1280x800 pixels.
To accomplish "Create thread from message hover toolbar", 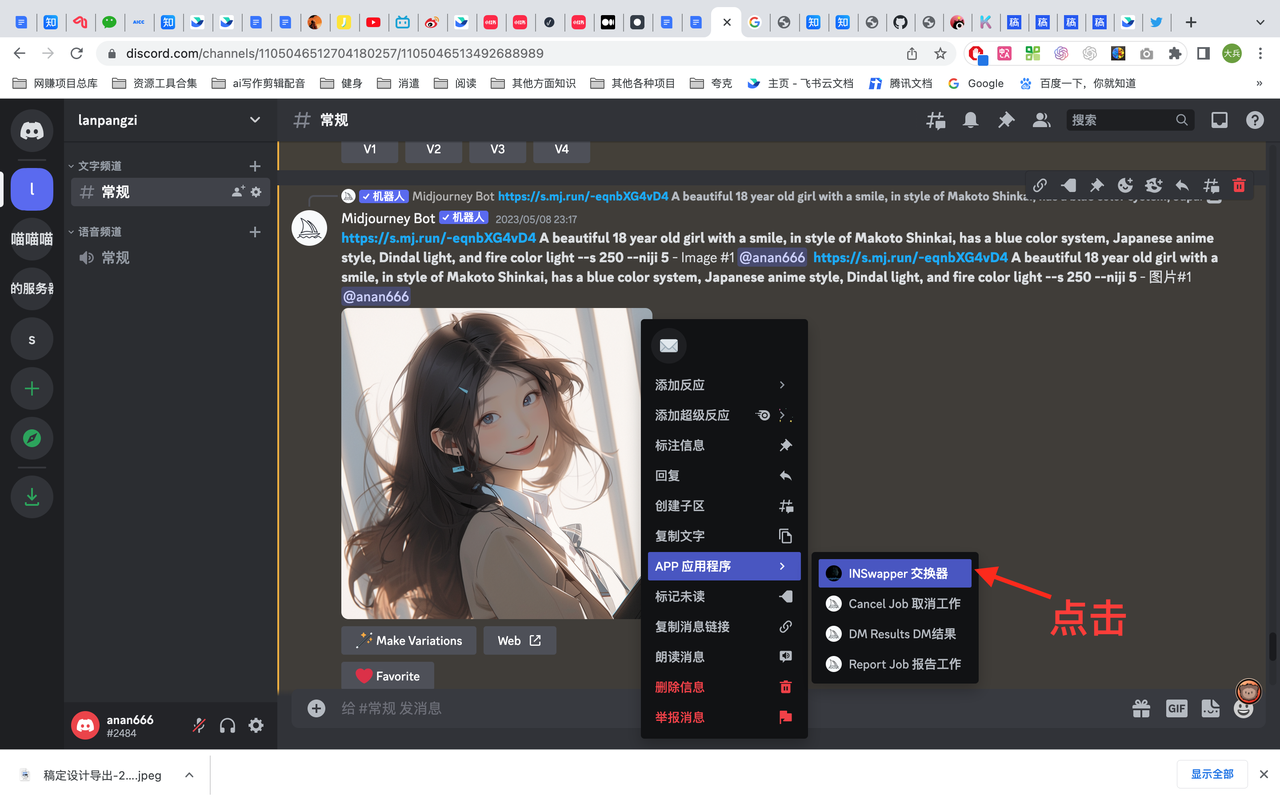I will (x=1211, y=185).
